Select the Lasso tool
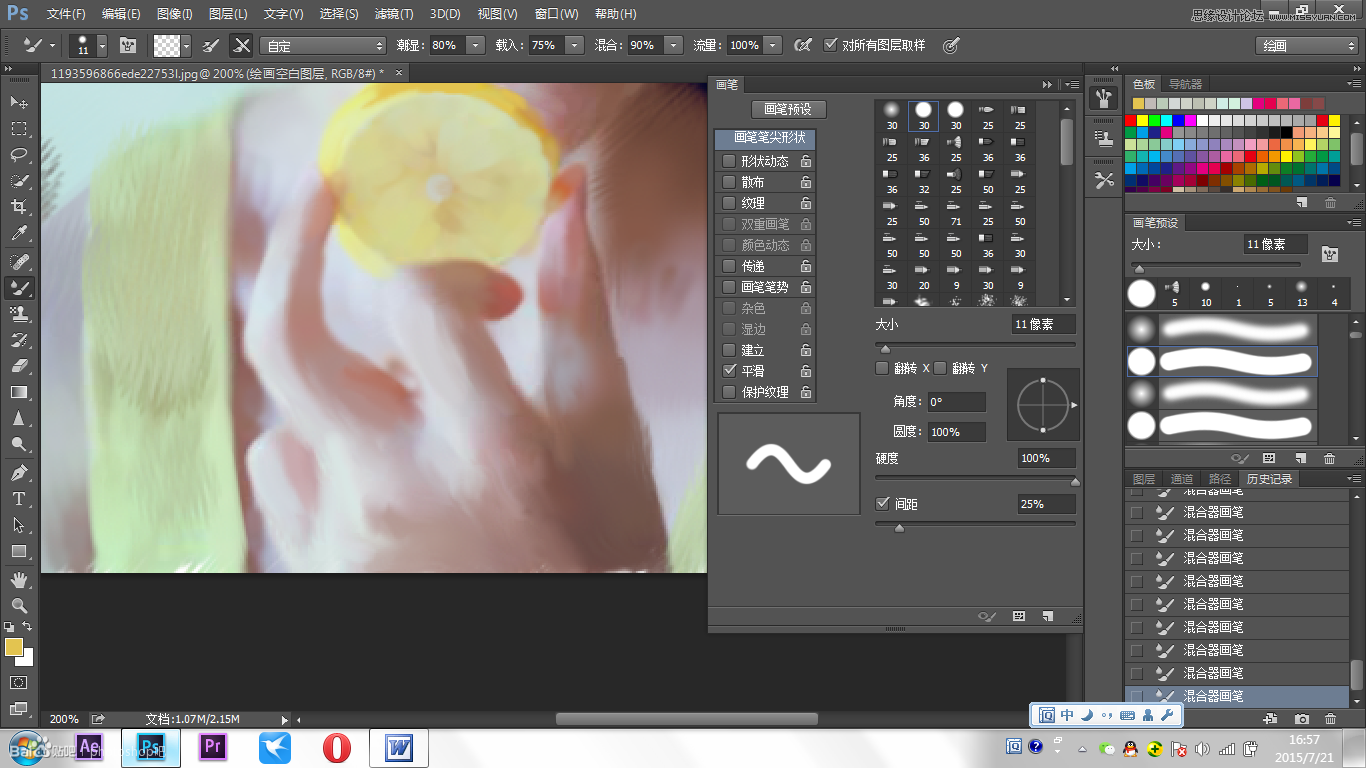The height and width of the screenshot is (768, 1366). (18, 155)
